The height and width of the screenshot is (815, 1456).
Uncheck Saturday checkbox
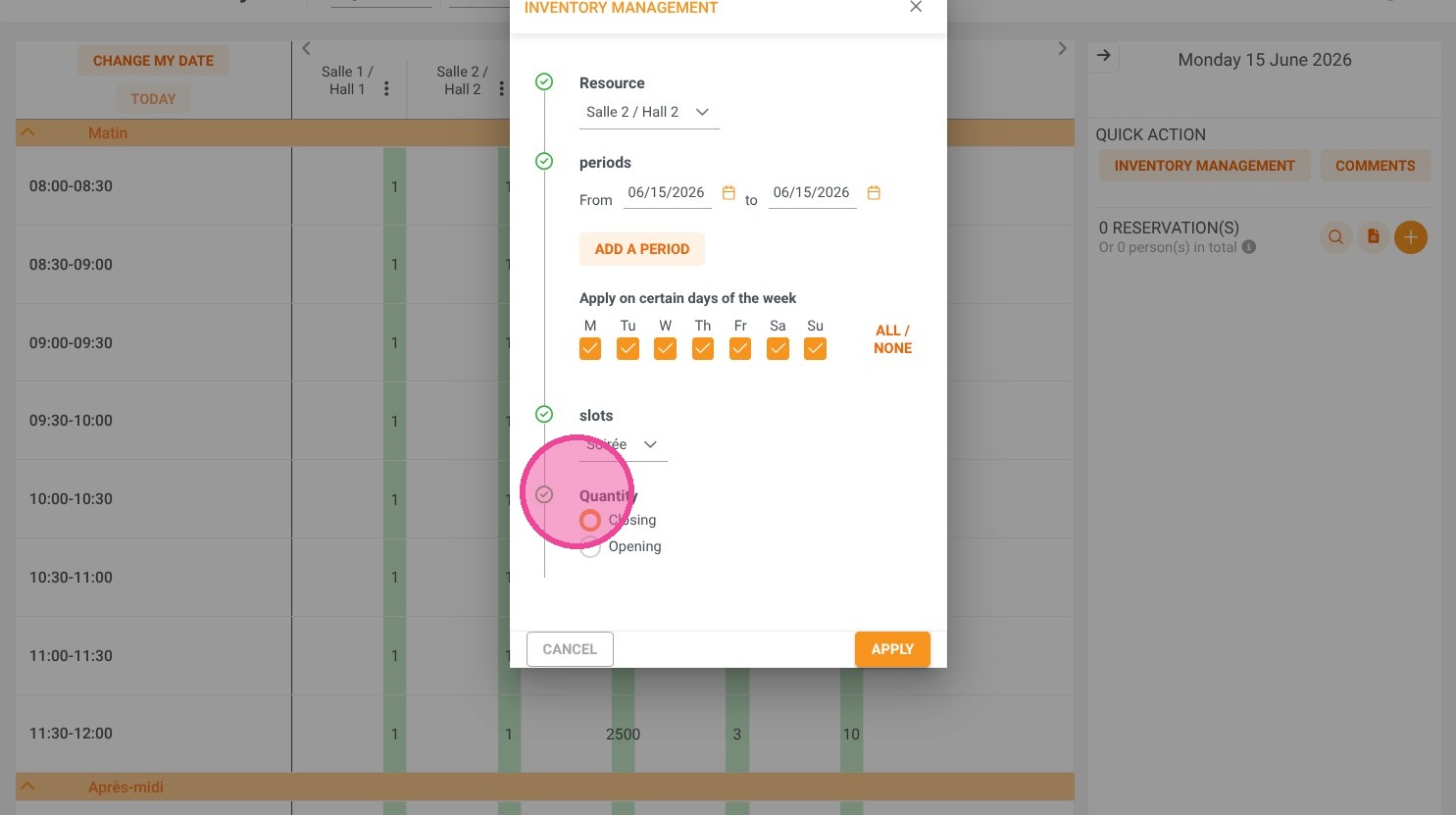coord(778,349)
